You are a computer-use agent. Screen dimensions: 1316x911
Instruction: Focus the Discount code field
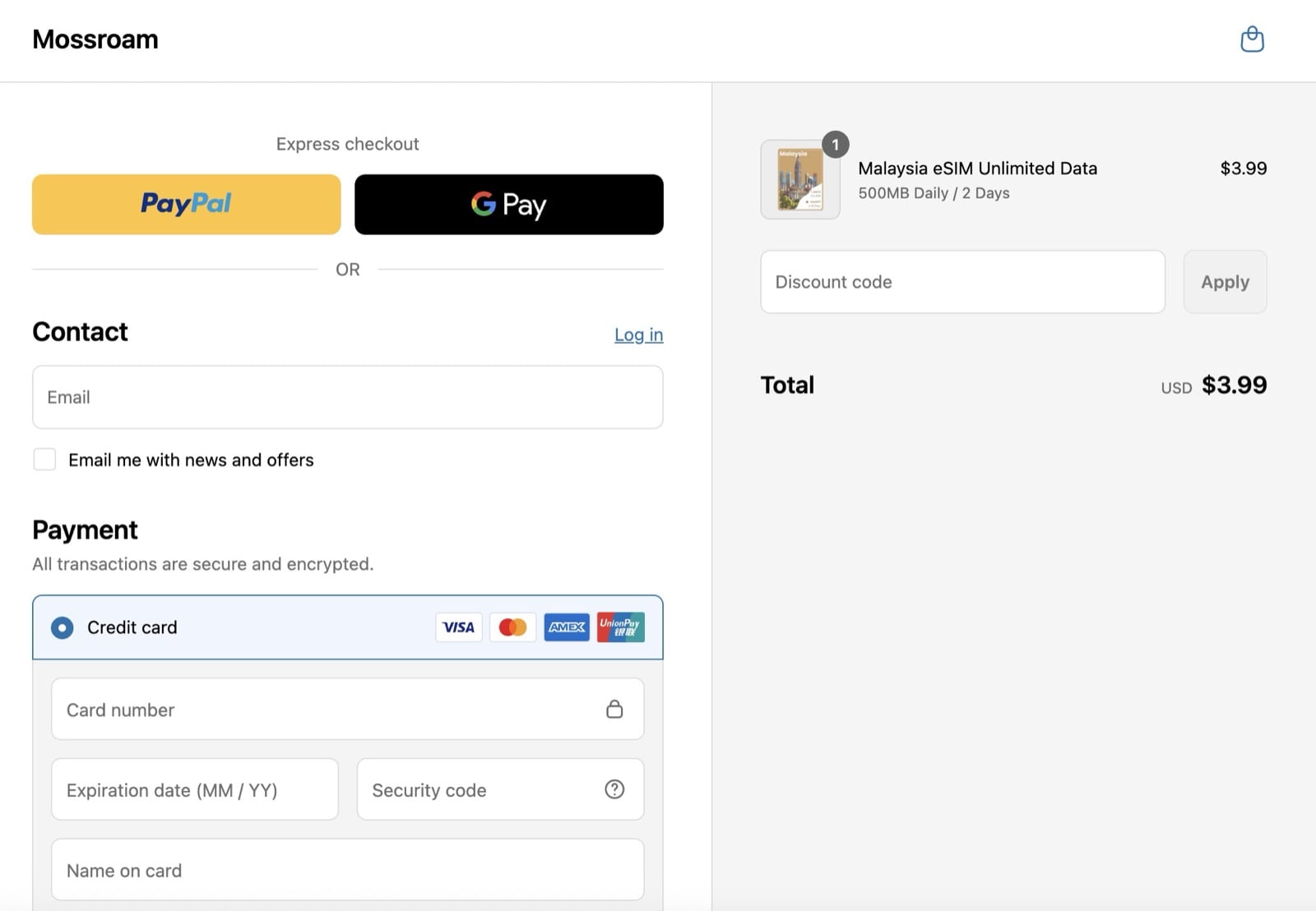click(x=962, y=282)
